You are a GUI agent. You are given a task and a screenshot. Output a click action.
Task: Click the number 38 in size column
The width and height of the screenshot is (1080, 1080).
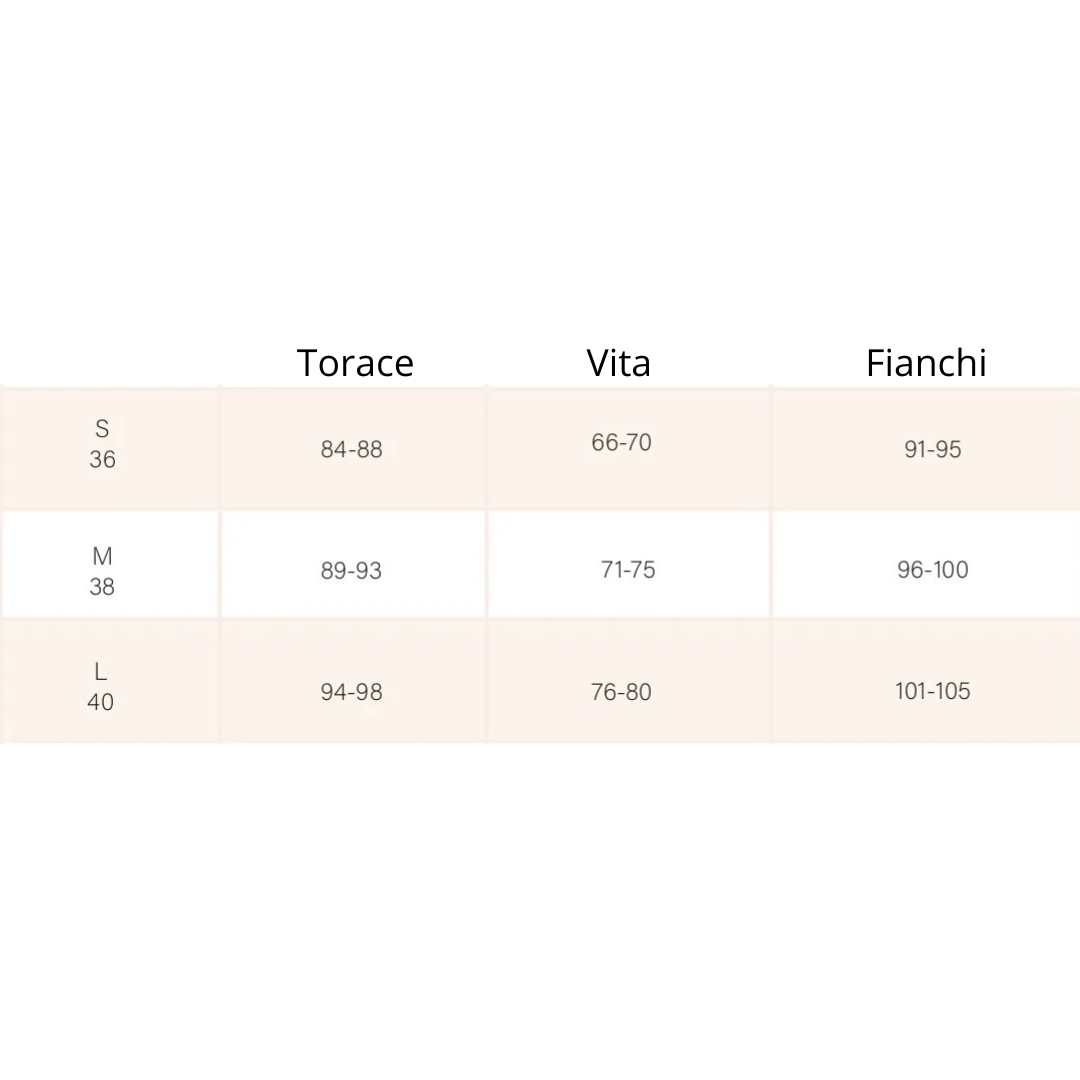coord(102,587)
